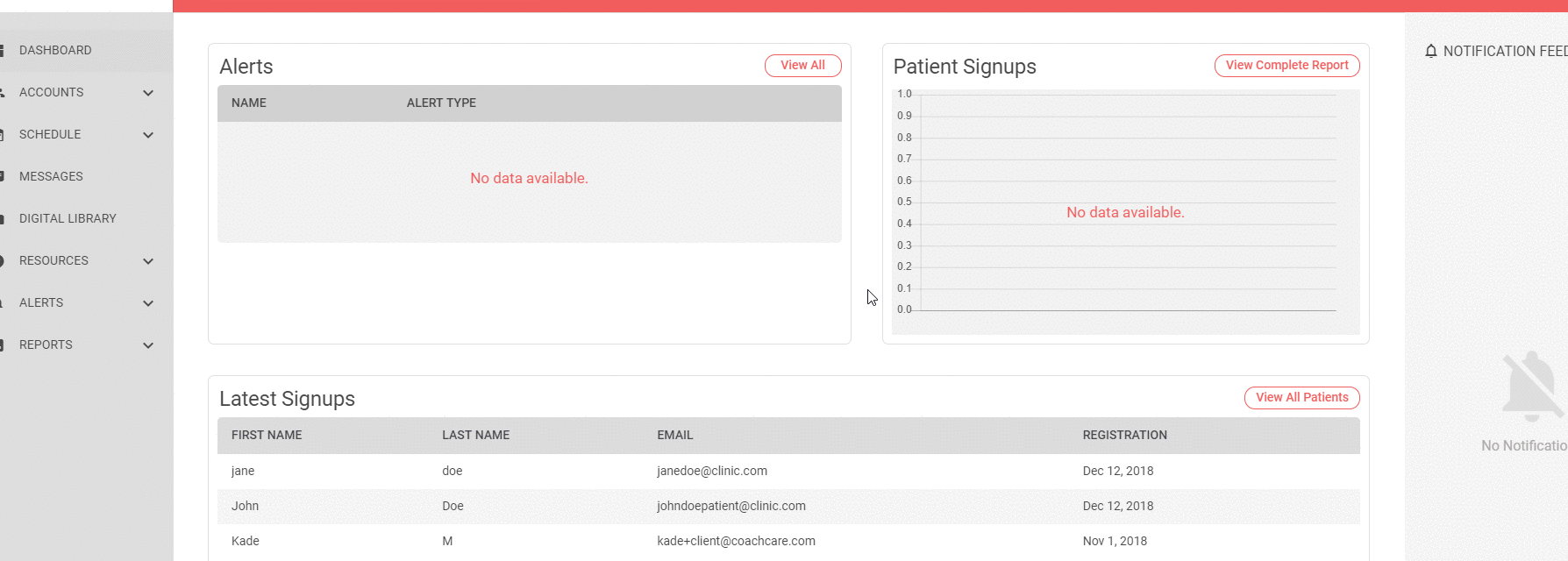Sort by First Name column header
Viewport: 1568px width, 561px height.
[267, 436]
